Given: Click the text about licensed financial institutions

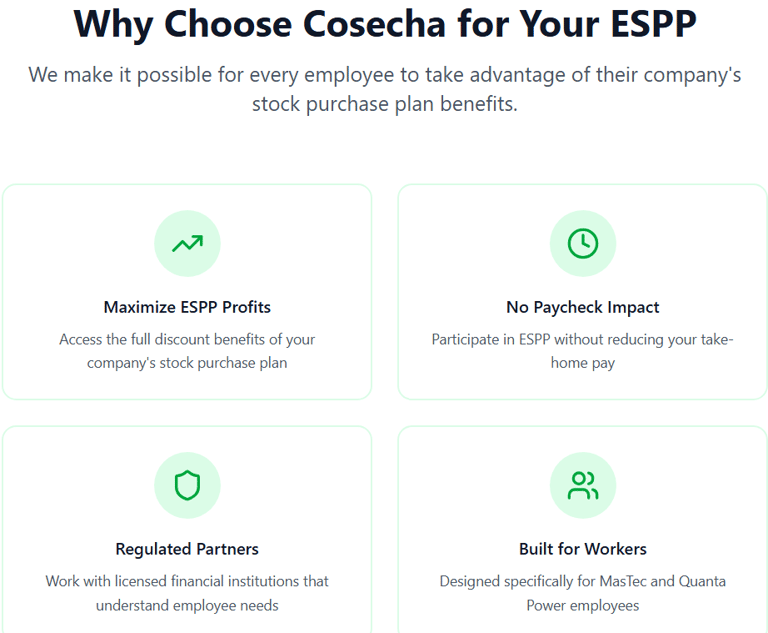Looking at the screenshot, I should pyautogui.click(x=187, y=593).
